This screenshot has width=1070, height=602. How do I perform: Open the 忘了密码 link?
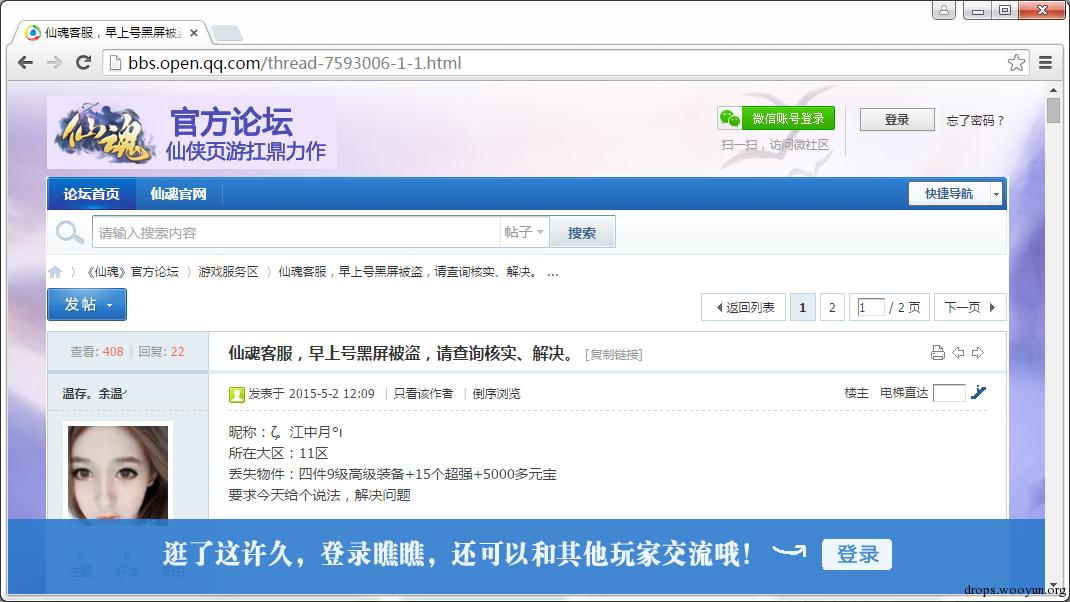pyautogui.click(x=974, y=120)
